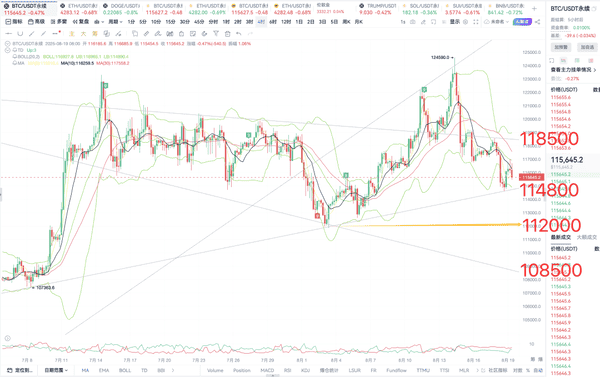Screen dimensions: 600x377
Task: Select the MACD indicator tab
Action: coord(267,370)
